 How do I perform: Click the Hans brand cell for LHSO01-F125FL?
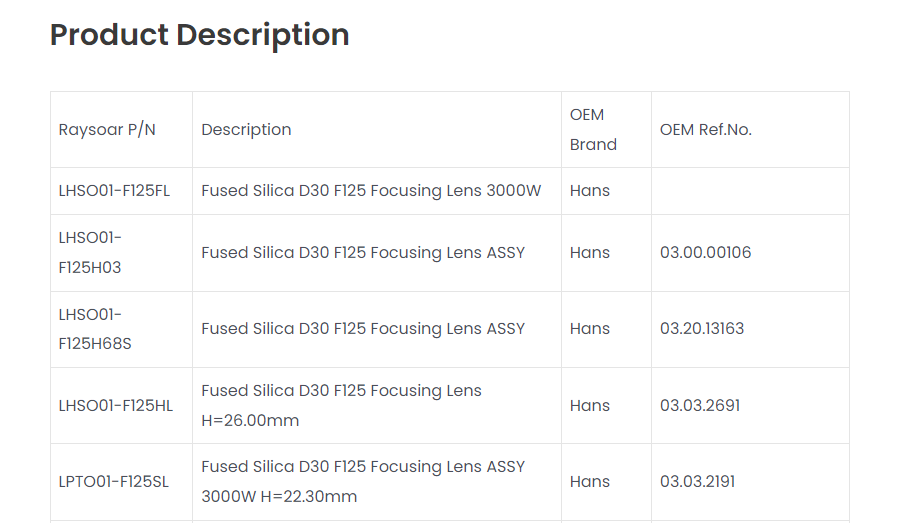590,191
